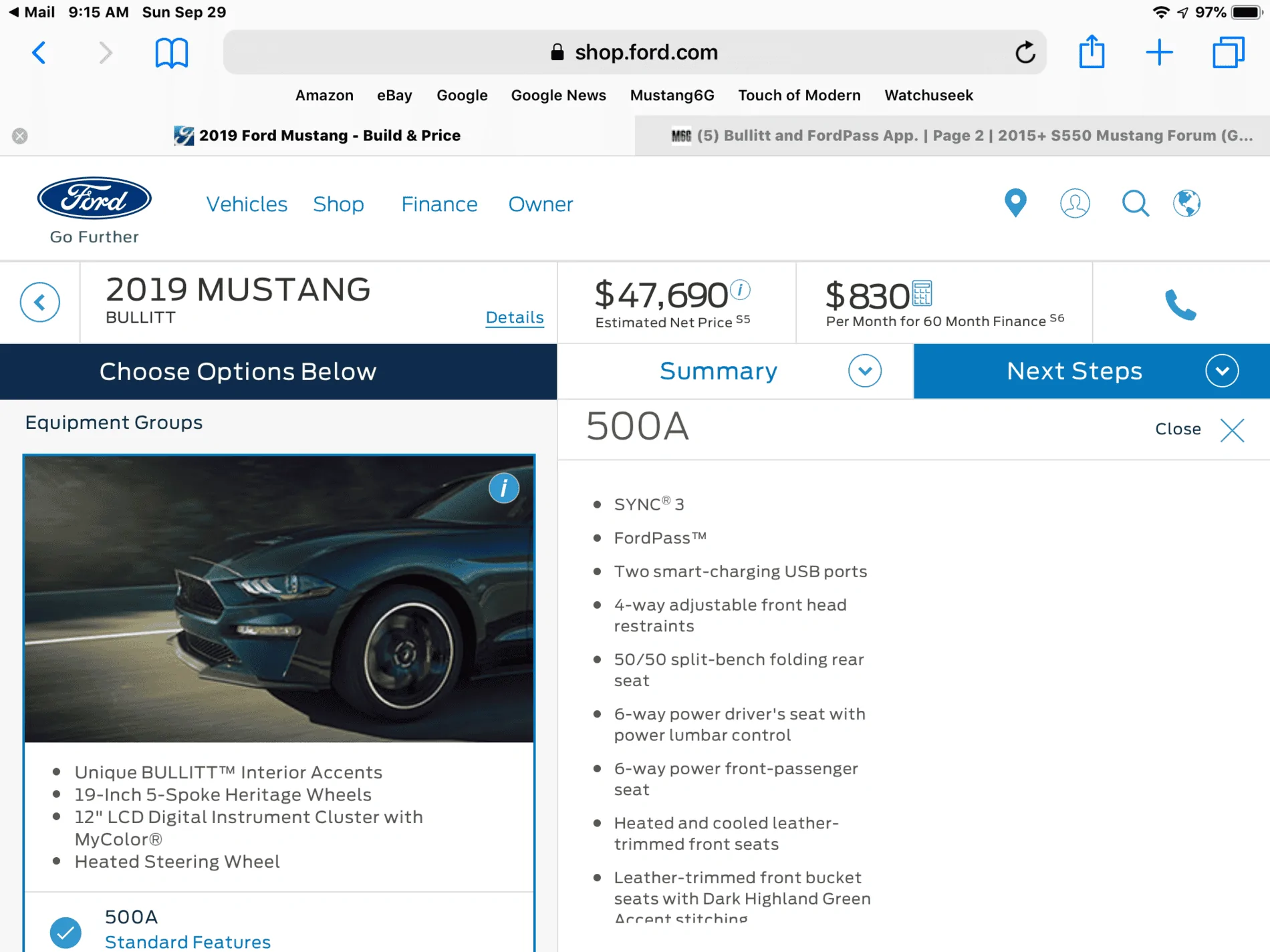Open the Google bookmark
1270x952 pixels.
462,96
